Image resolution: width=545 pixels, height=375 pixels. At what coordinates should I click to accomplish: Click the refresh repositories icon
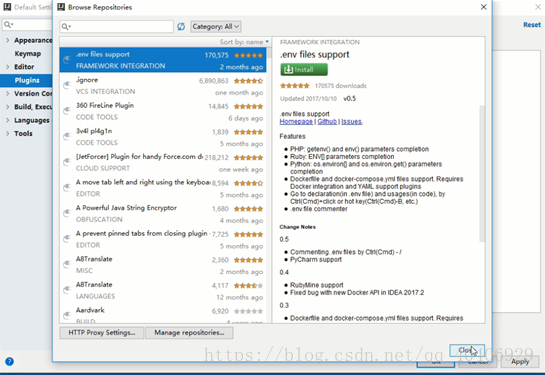[181, 27]
